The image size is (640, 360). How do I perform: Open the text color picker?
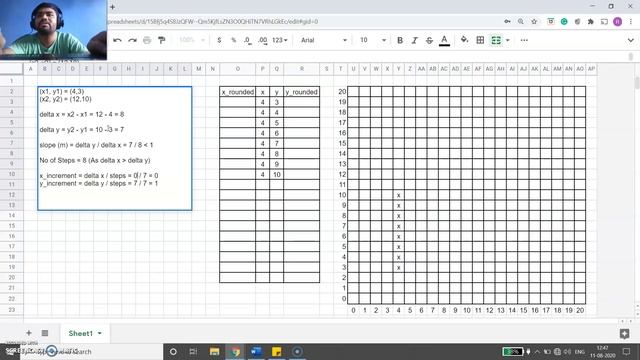(444, 40)
